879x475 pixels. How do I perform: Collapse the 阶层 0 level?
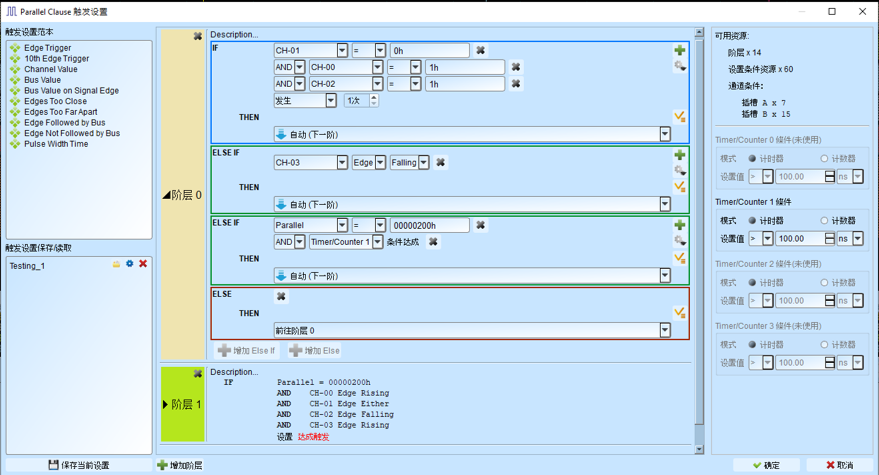pos(166,195)
